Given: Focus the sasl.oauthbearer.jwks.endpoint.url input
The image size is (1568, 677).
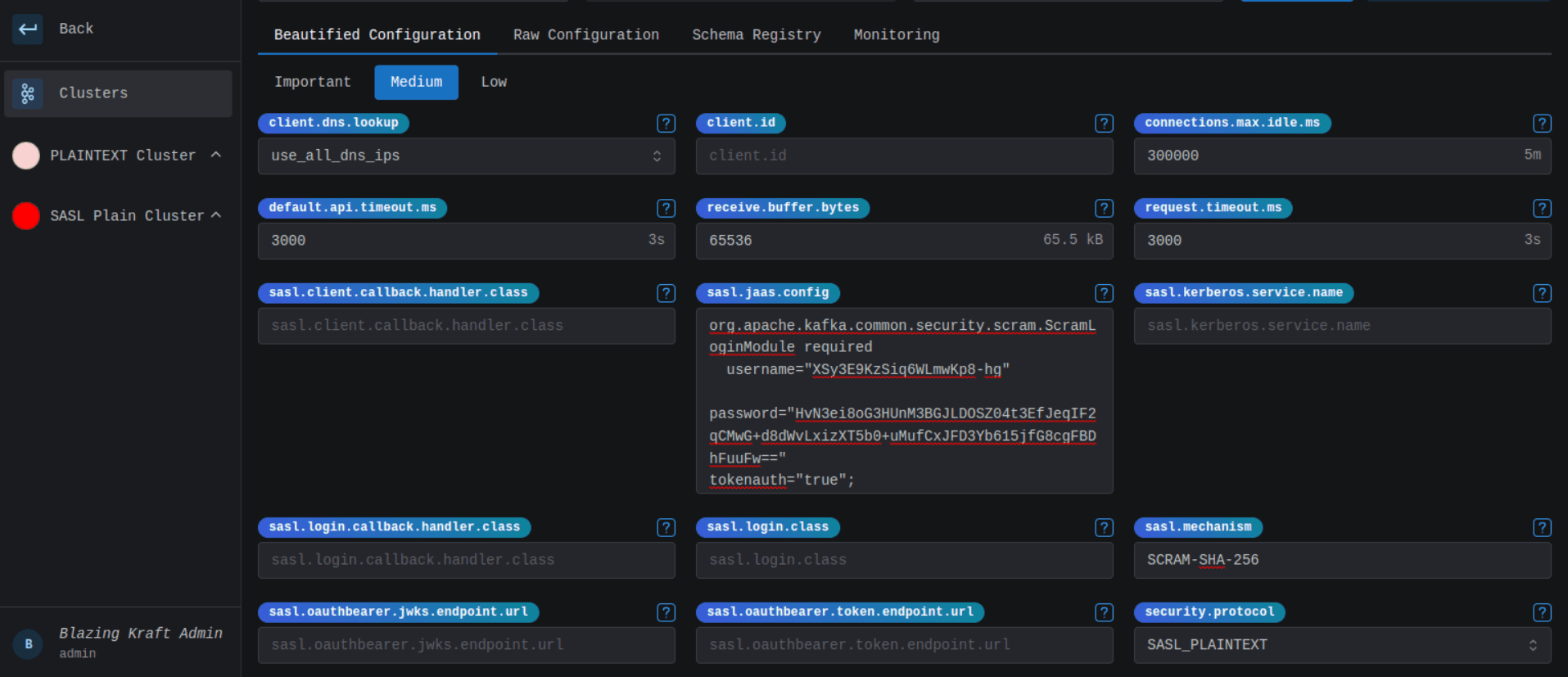Looking at the screenshot, I should (x=467, y=645).
